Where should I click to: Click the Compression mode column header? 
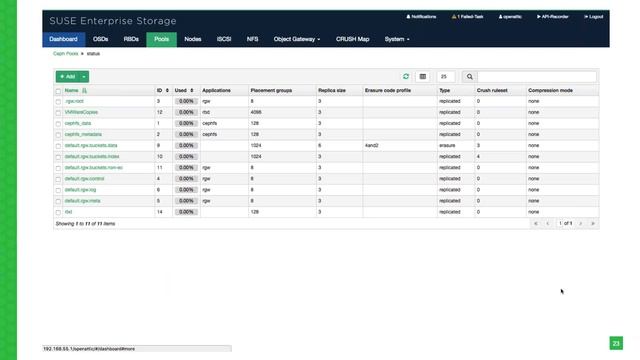(x=550, y=90)
